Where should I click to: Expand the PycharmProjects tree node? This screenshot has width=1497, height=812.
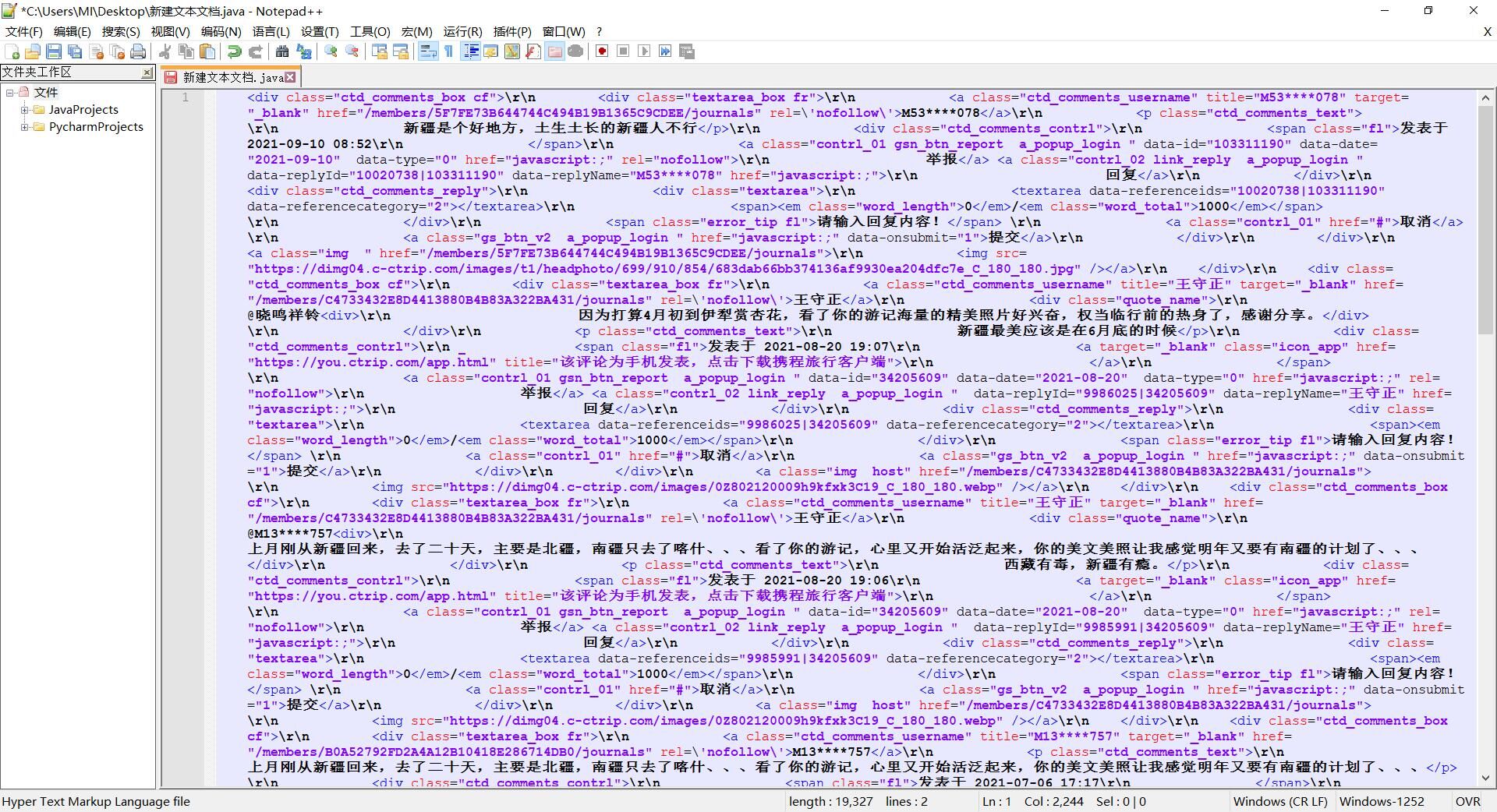[25, 127]
